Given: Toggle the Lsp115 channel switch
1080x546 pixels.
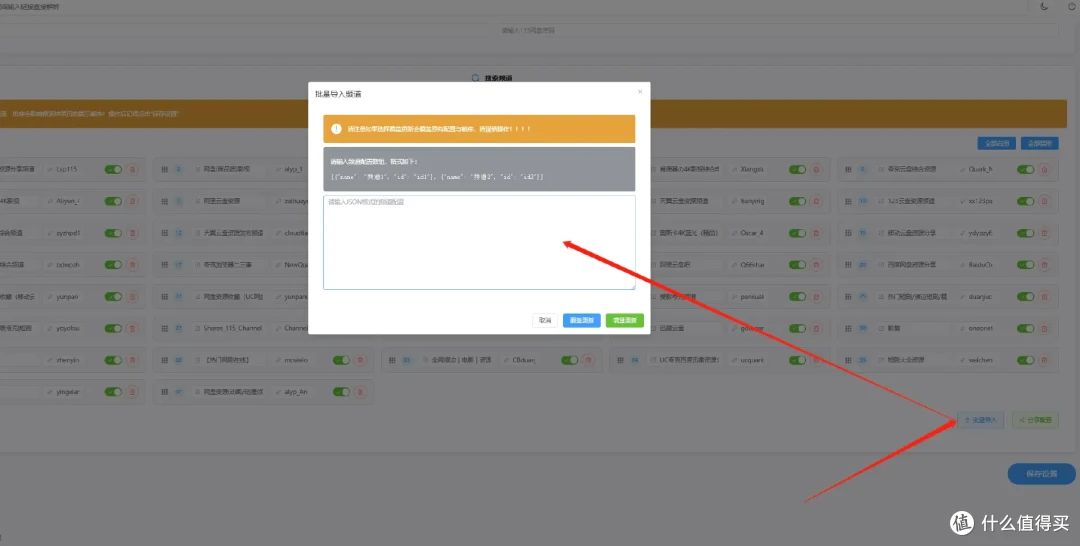Looking at the screenshot, I should pyautogui.click(x=113, y=169).
